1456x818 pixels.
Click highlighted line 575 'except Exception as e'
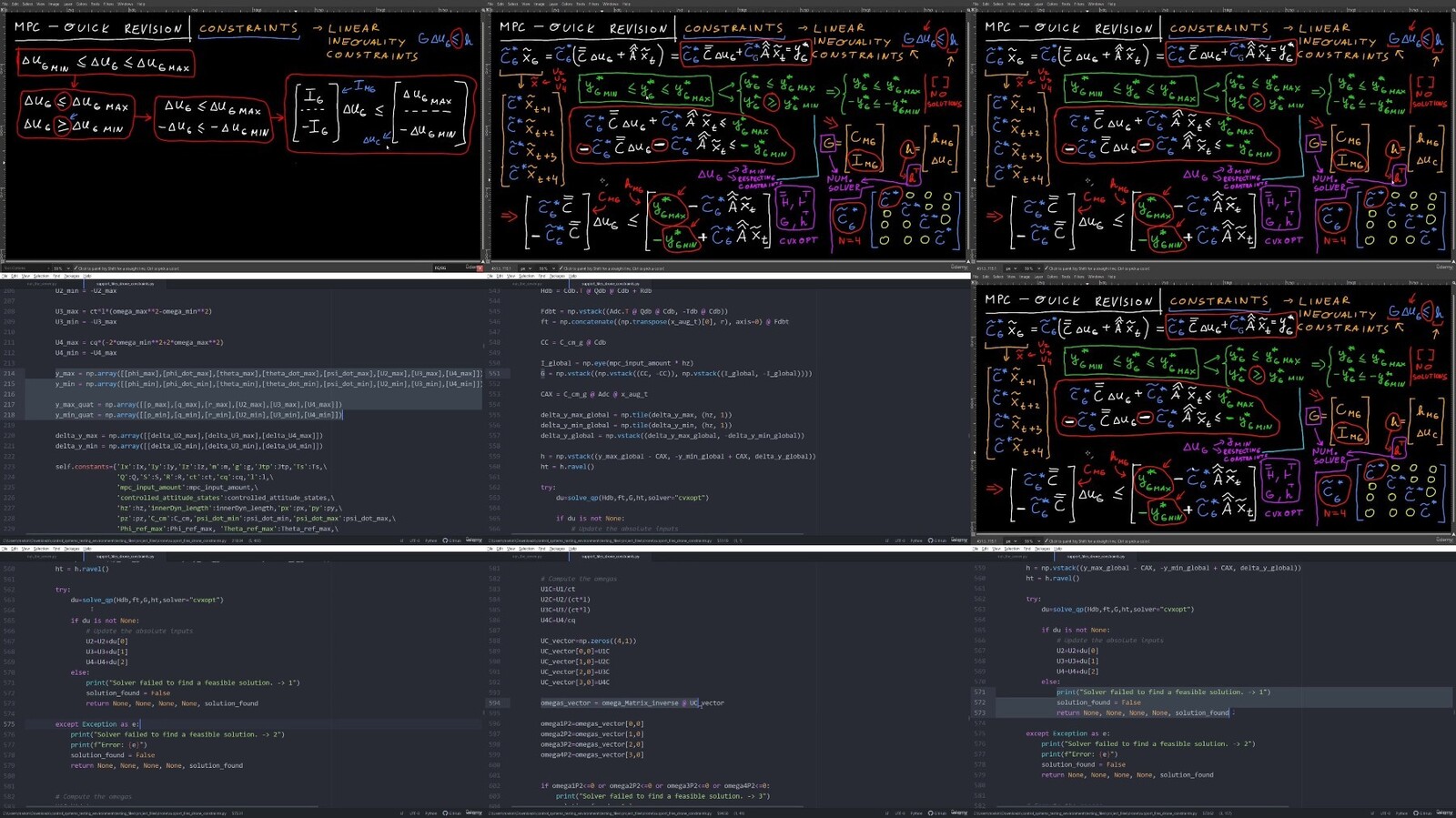[97, 724]
